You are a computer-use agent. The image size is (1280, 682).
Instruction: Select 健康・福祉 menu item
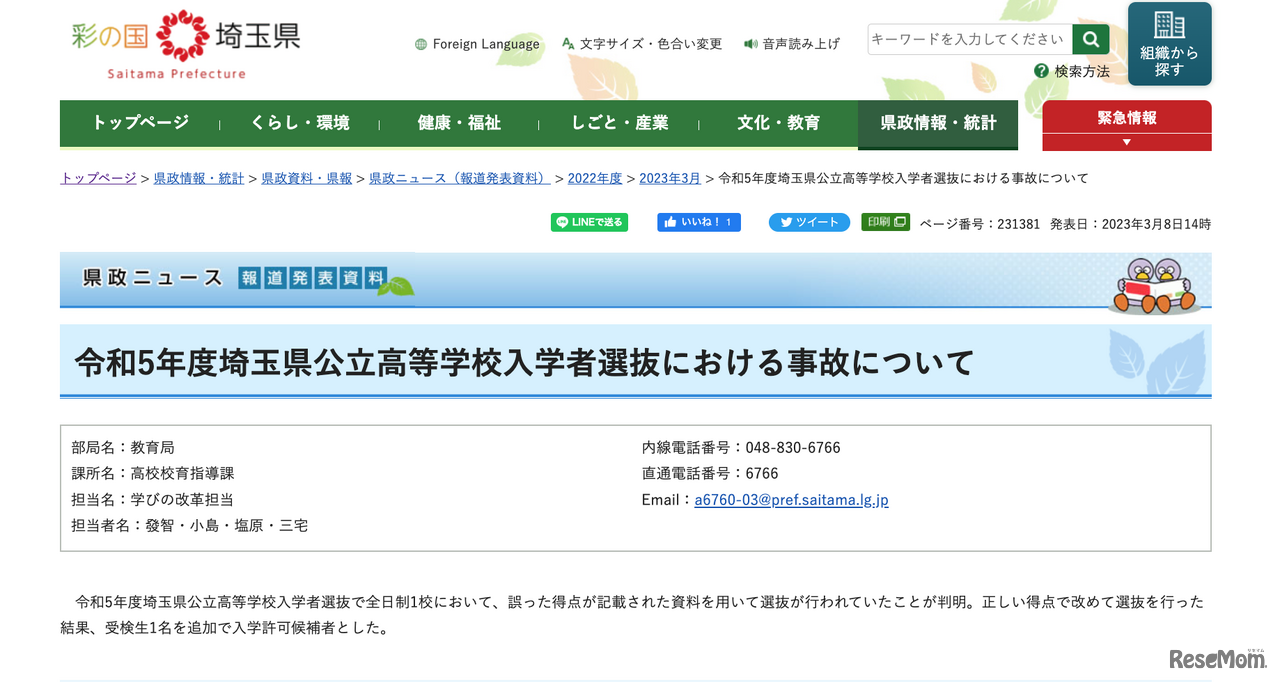pyautogui.click(x=459, y=123)
